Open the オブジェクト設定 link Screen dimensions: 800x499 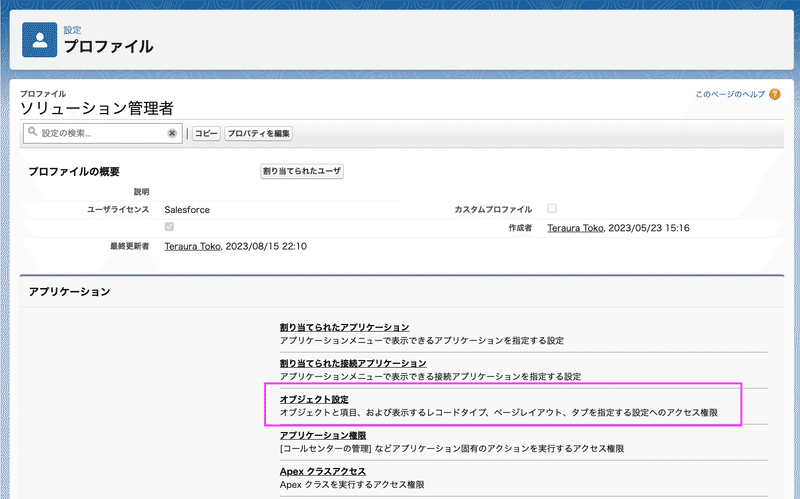tap(314, 399)
